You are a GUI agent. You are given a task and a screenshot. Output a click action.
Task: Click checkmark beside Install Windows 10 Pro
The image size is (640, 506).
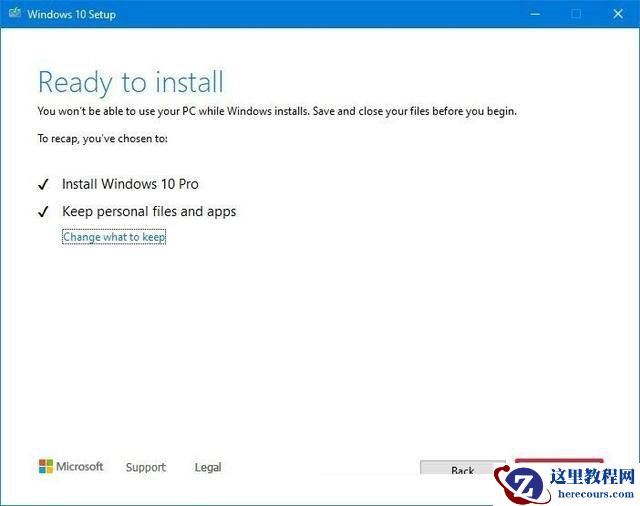[43, 185]
